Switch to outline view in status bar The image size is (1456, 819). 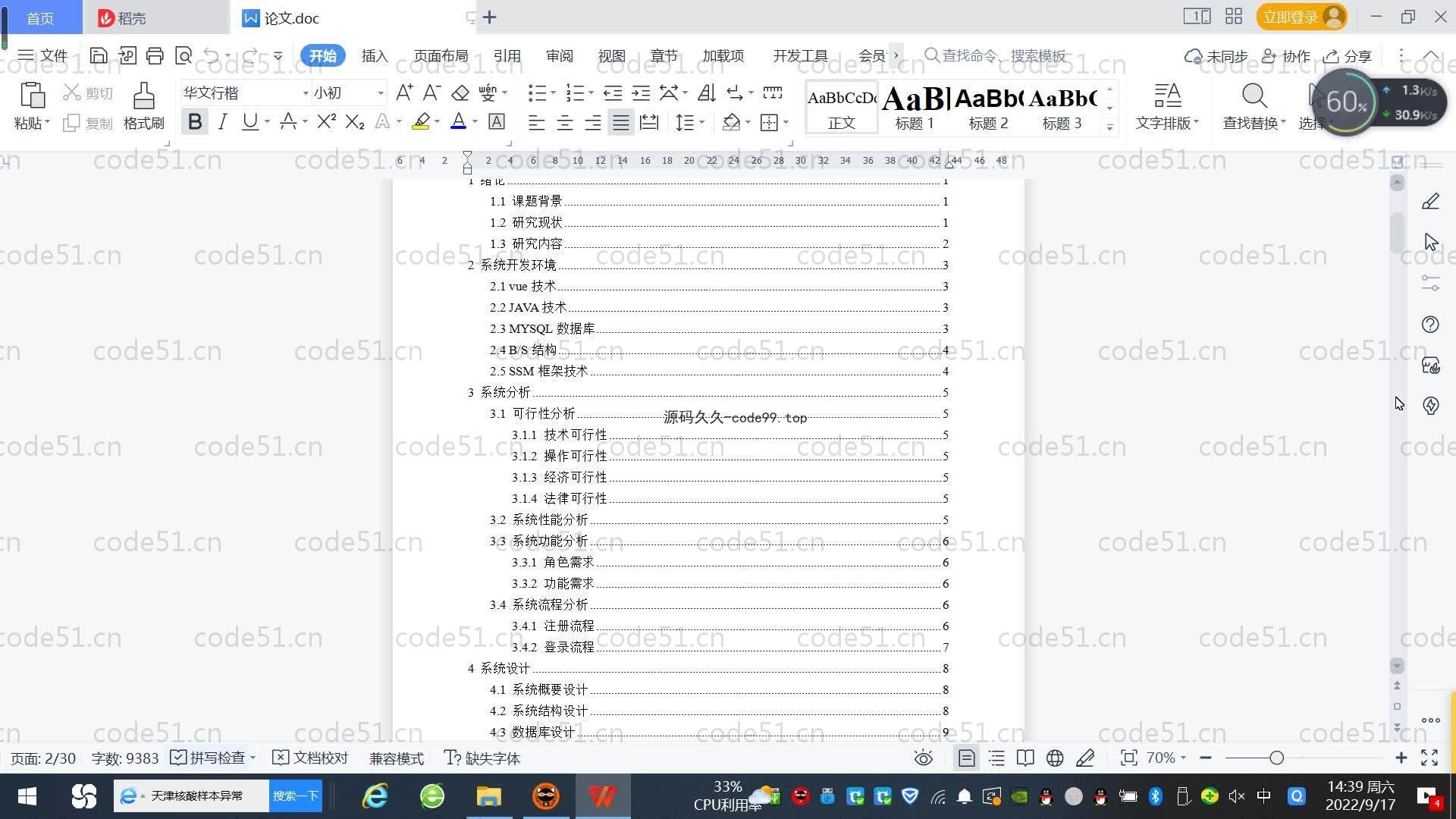point(996,758)
